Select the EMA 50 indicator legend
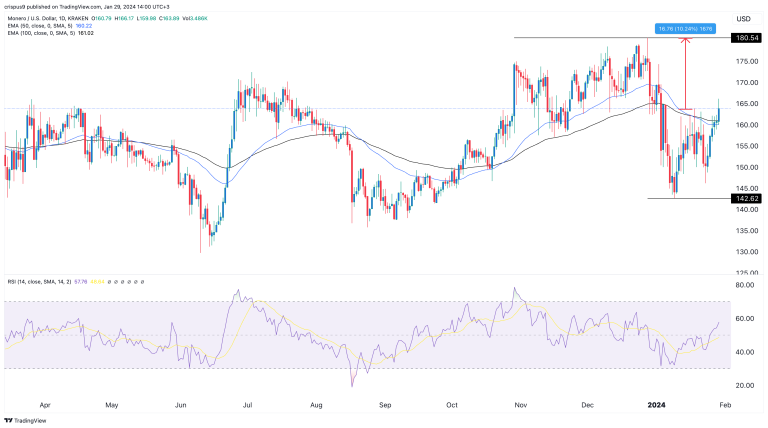Image resolution: width=768 pixels, height=428 pixels. coord(40,26)
